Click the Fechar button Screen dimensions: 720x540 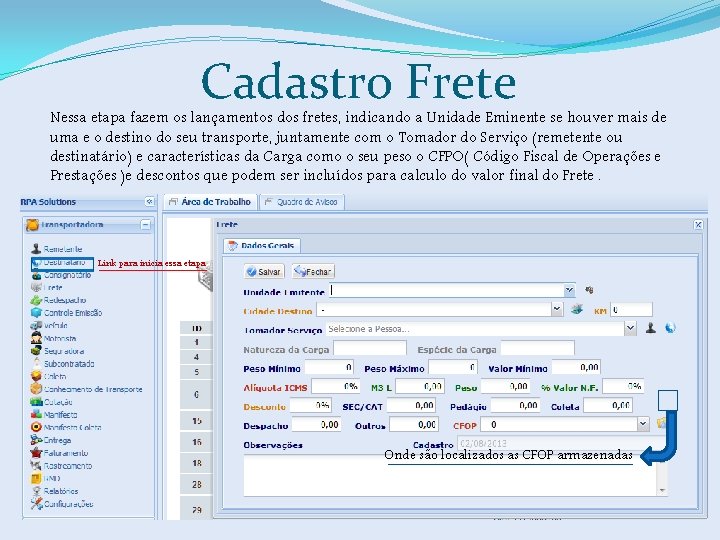click(x=314, y=271)
